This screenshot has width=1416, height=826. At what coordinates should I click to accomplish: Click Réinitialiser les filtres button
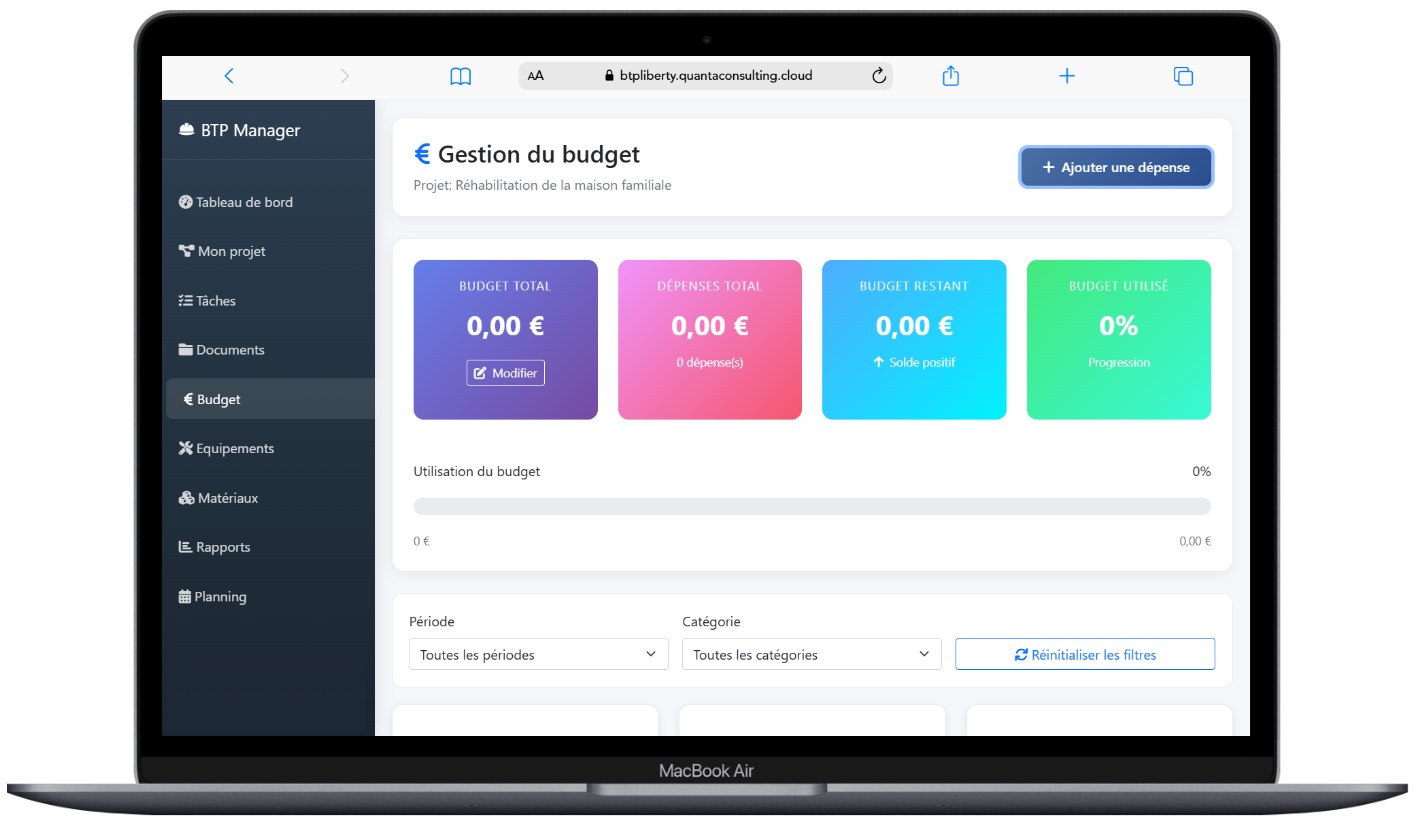tap(1085, 655)
